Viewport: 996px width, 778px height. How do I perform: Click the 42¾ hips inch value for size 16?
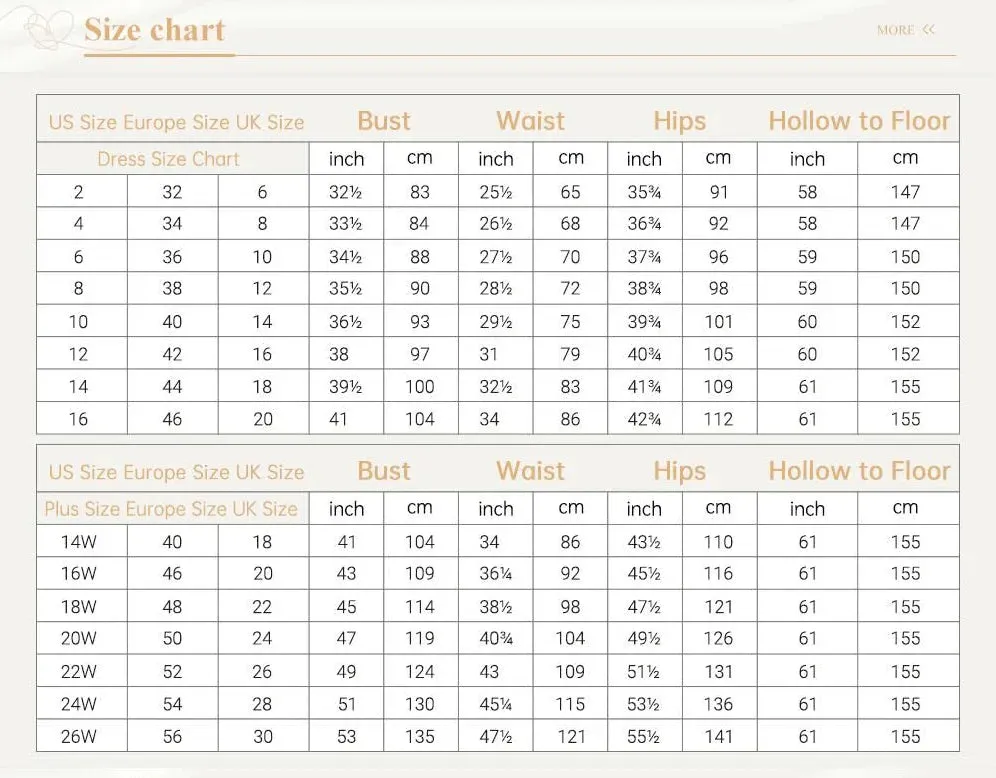pyautogui.click(x=644, y=419)
